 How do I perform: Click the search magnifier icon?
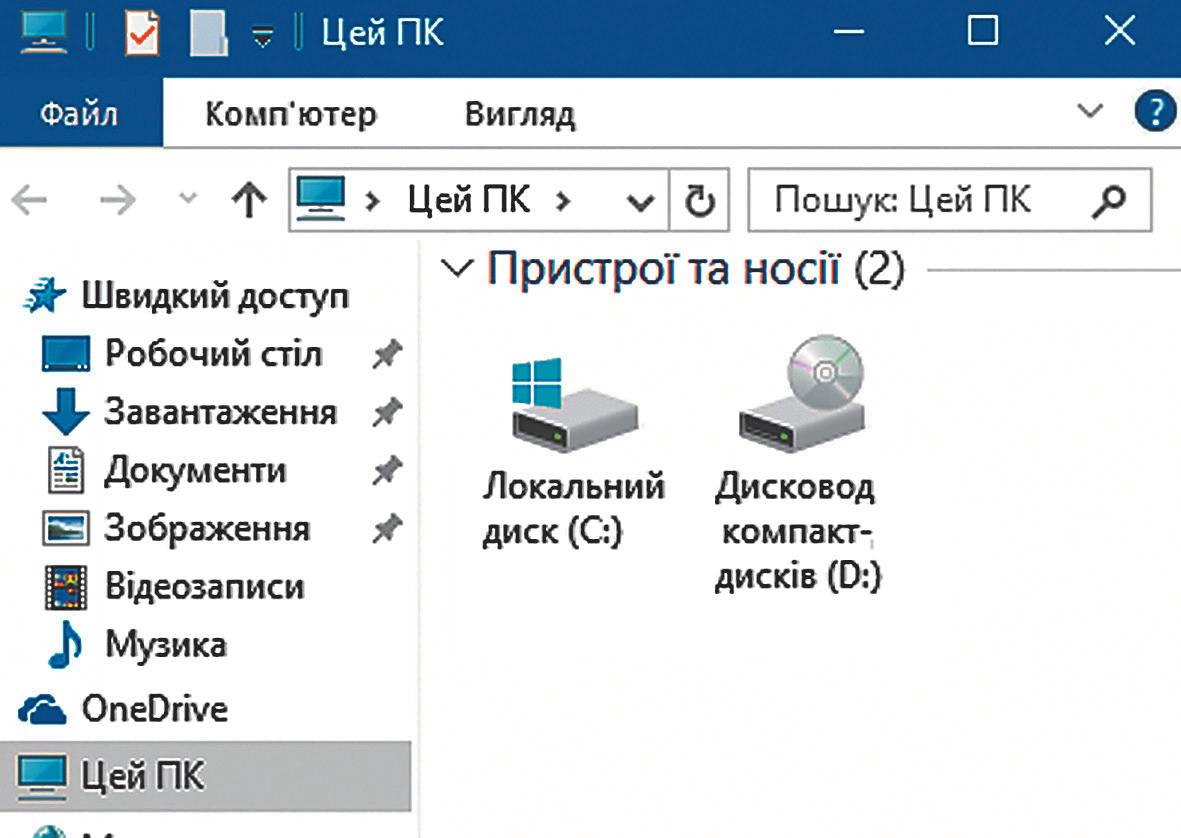(1108, 201)
